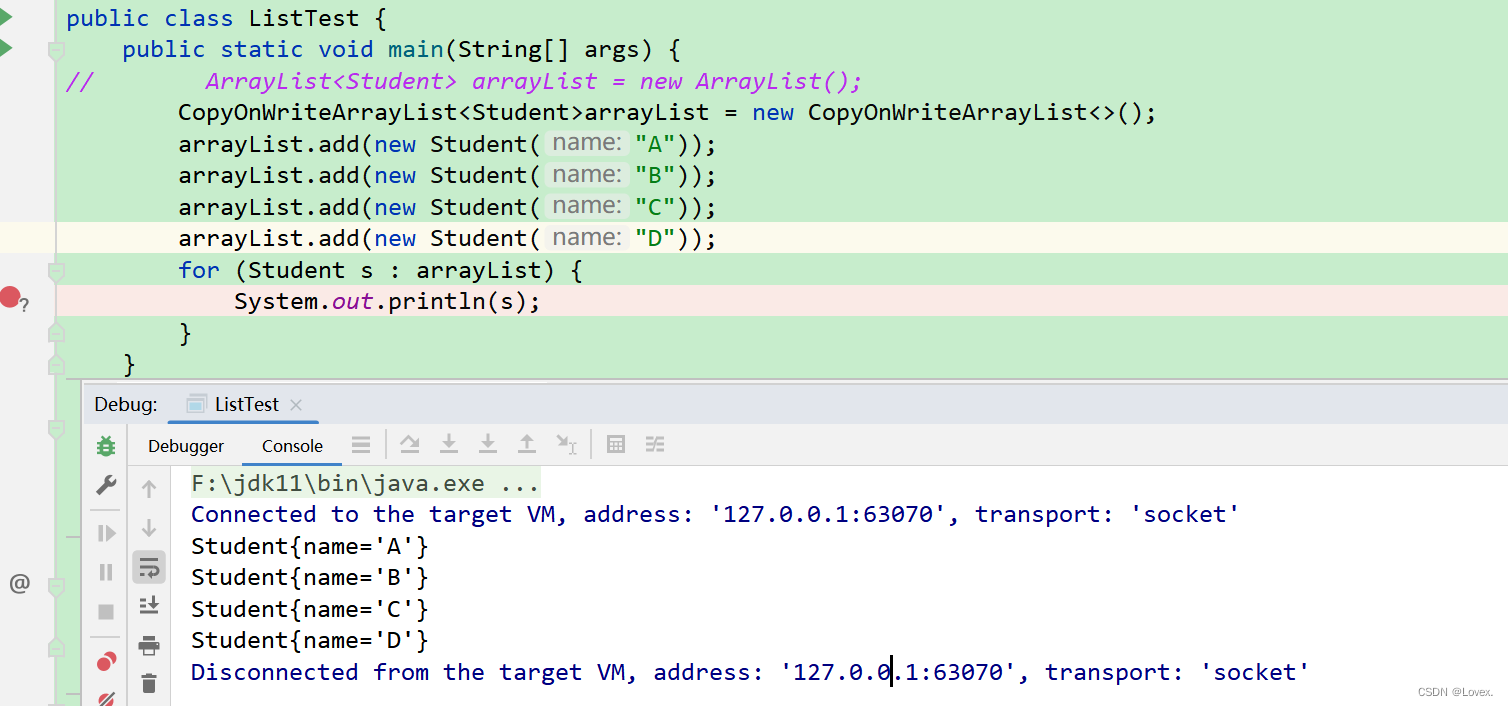The width and height of the screenshot is (1508, 706).
Task: Click the System.out.println(s) statement
Action: pyautogui.click(x=387, y=302)
